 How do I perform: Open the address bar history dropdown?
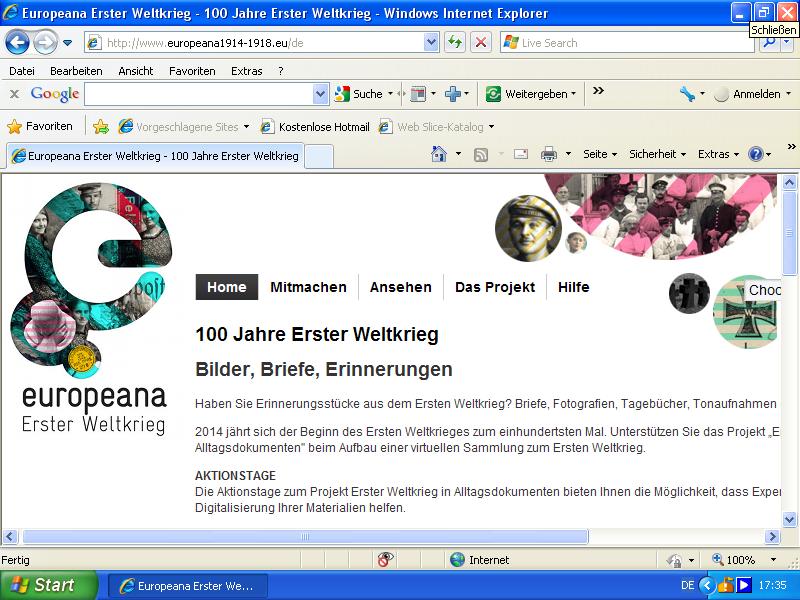(432, 42)
